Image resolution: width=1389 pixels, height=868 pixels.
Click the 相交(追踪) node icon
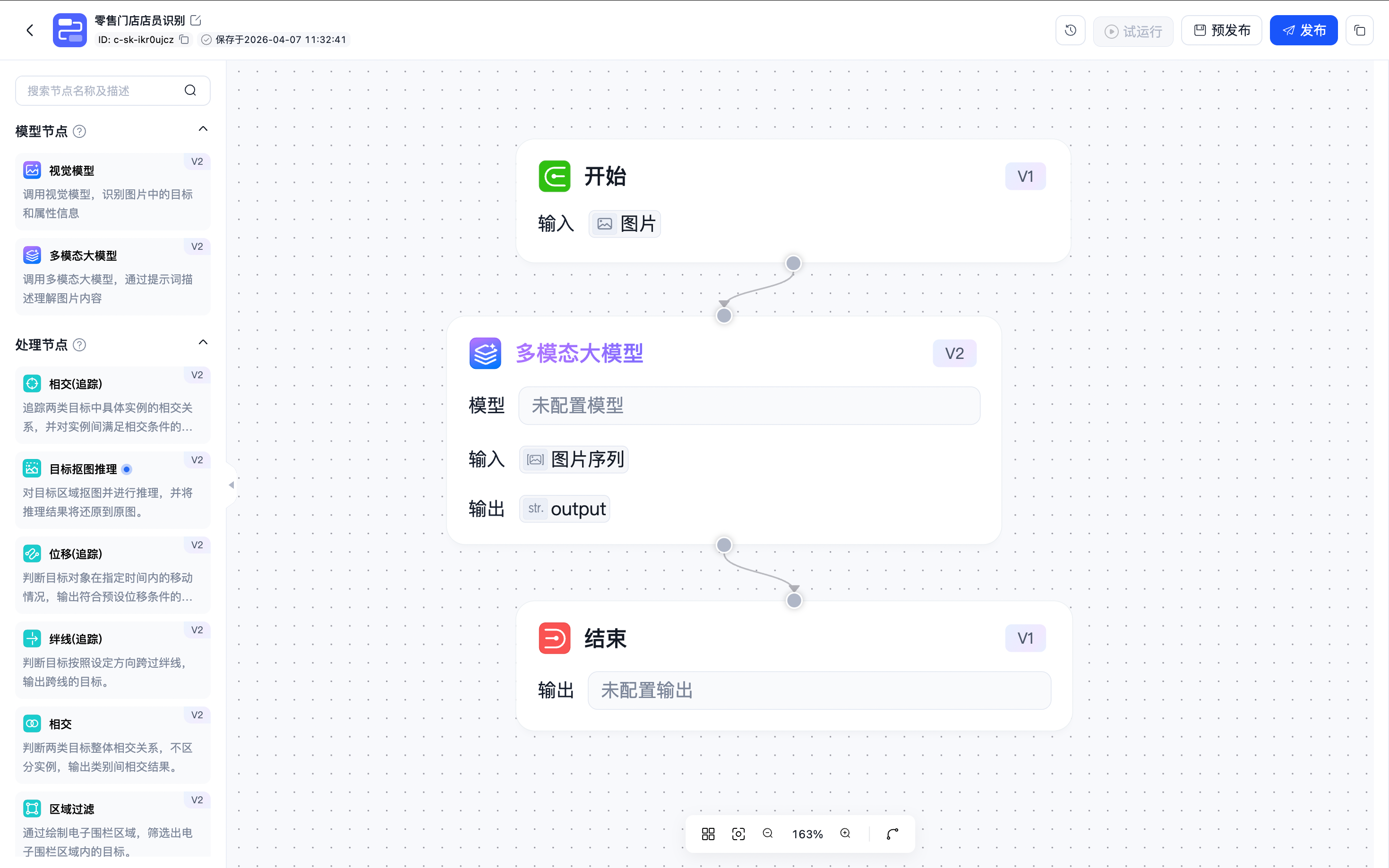tap(32, 383)
